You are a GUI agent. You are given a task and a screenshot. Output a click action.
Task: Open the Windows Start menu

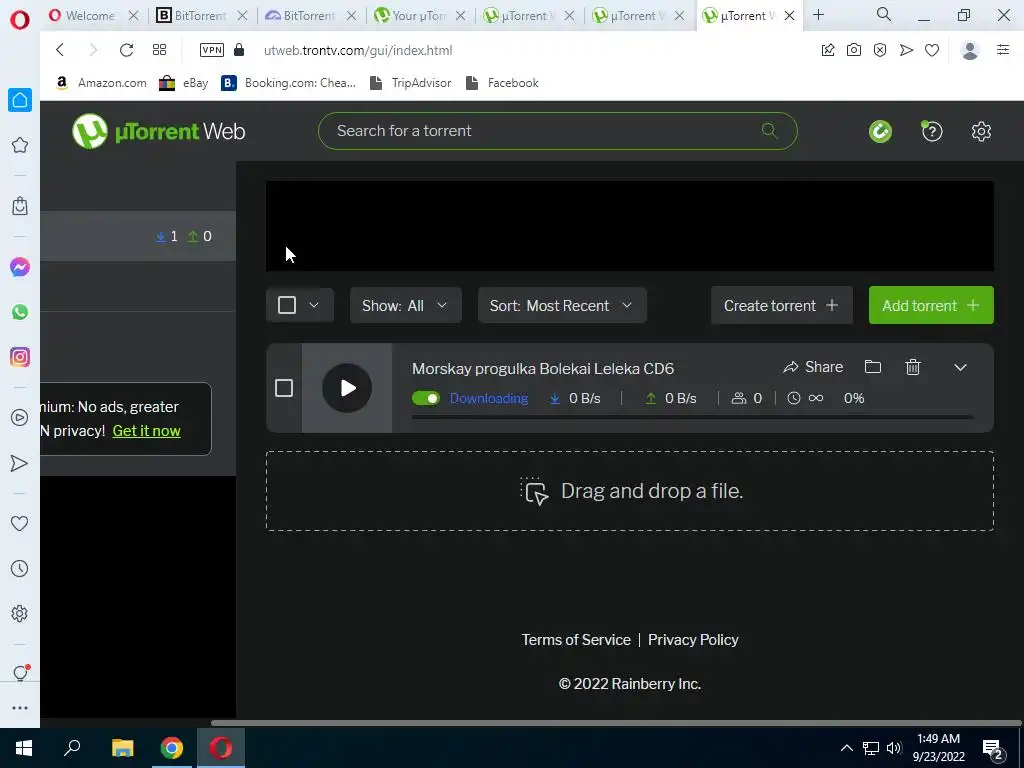coord(24,748)
